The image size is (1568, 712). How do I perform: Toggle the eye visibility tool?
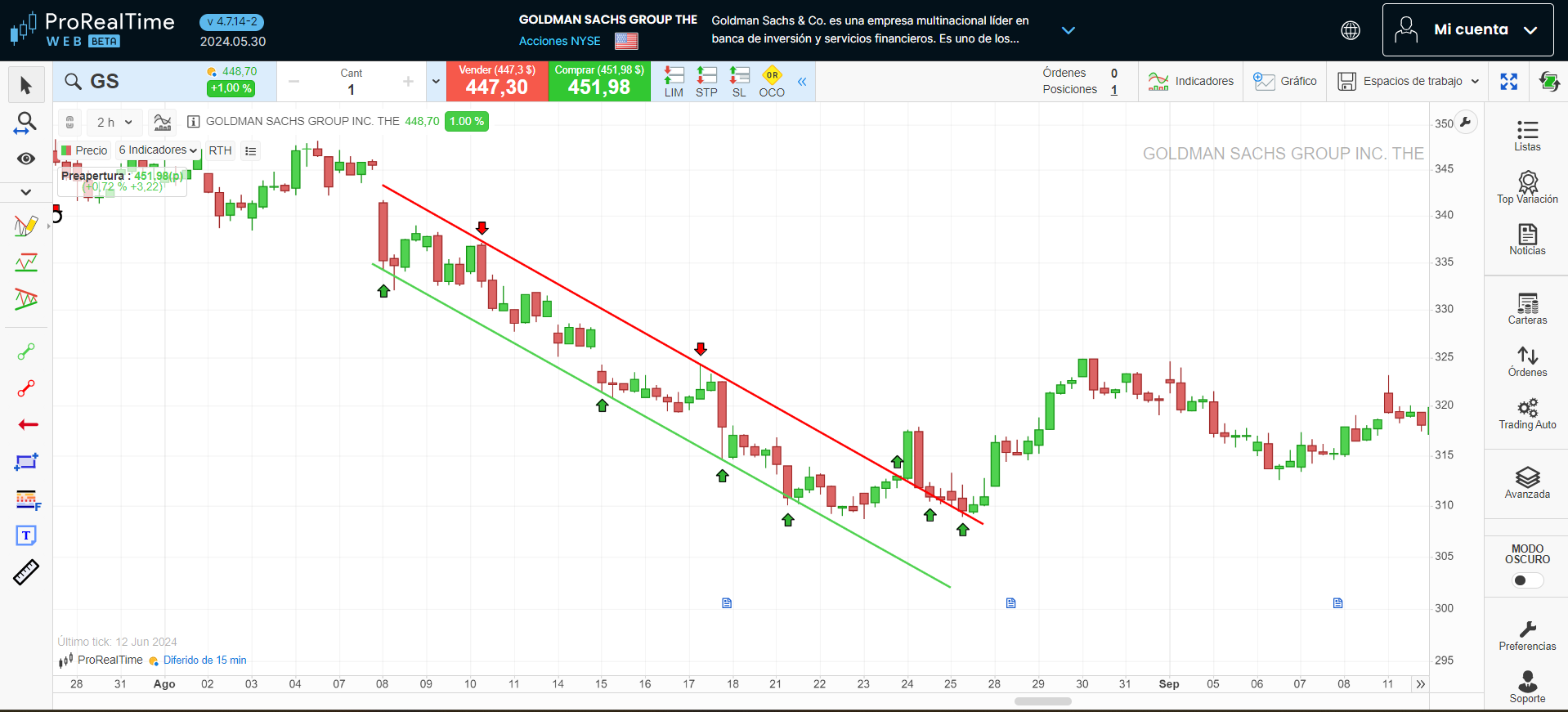click(x=26, y=159)
